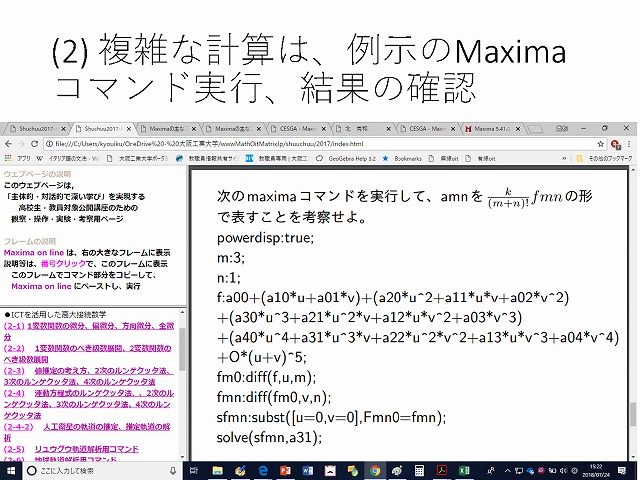
Task: Click the sfmn:subst command line
Action: 331,417
